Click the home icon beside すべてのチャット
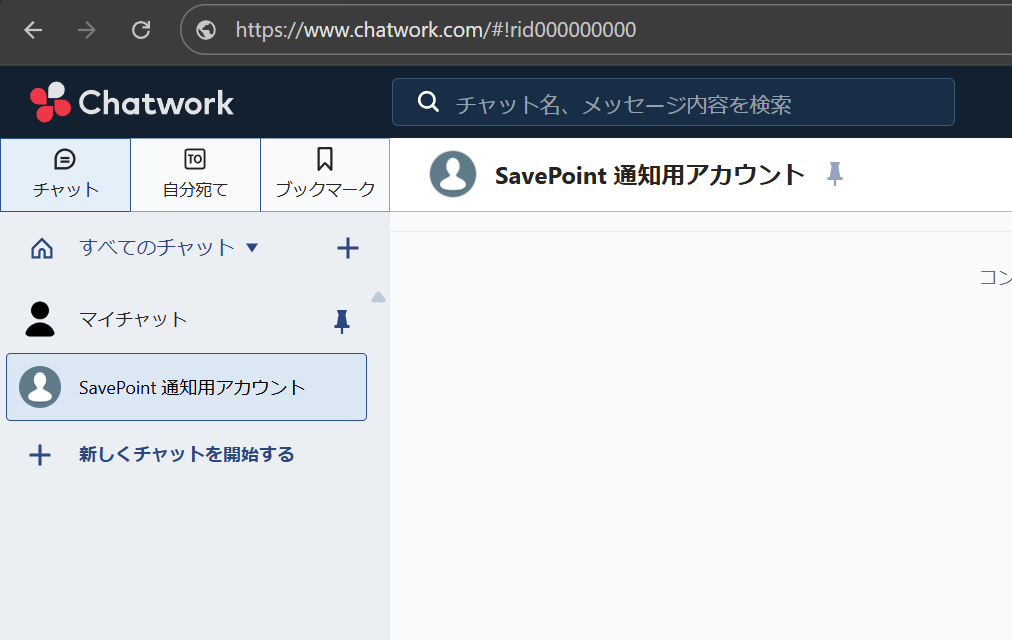The width and height of the screenshot is (1012, 640). tap(42, 248)
